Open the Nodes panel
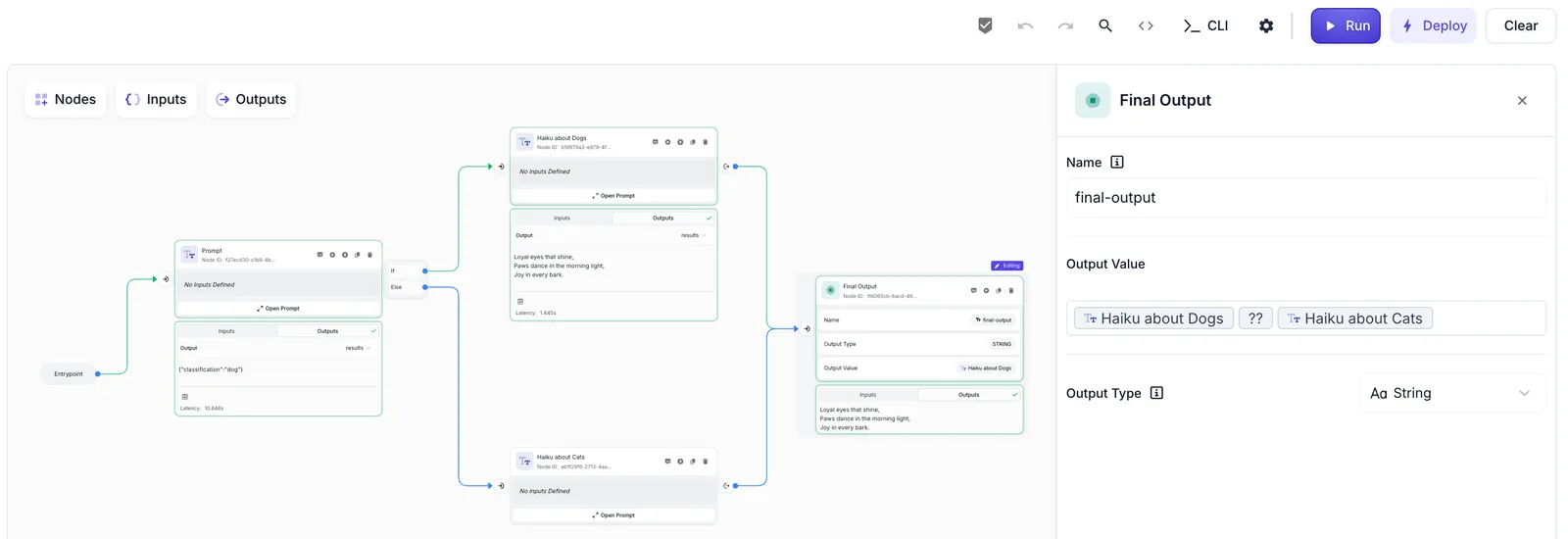1568x539 pixels. click(66, 99)
